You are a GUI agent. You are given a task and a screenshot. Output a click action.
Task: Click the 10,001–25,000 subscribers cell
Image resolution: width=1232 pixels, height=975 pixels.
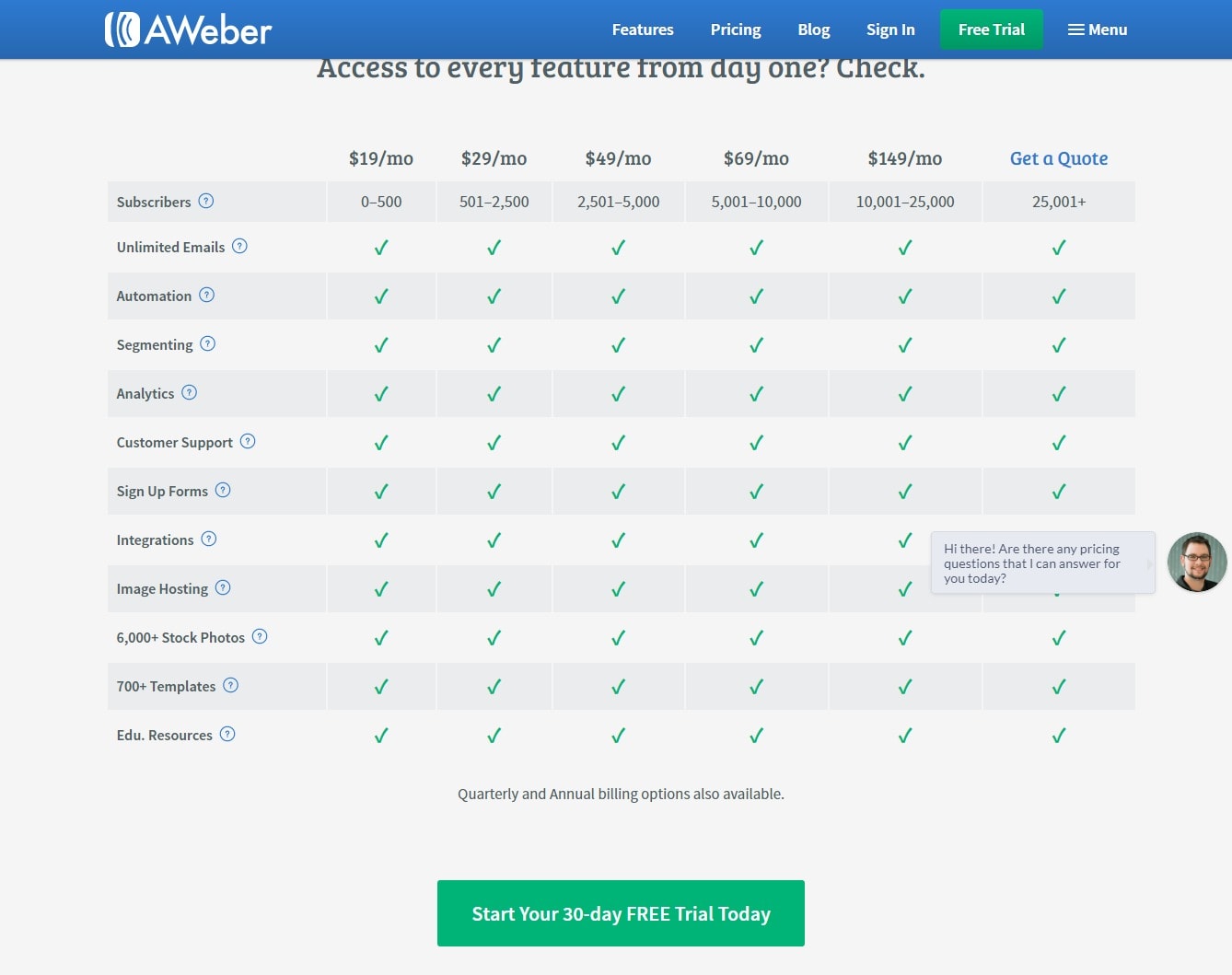pos(905,202)
